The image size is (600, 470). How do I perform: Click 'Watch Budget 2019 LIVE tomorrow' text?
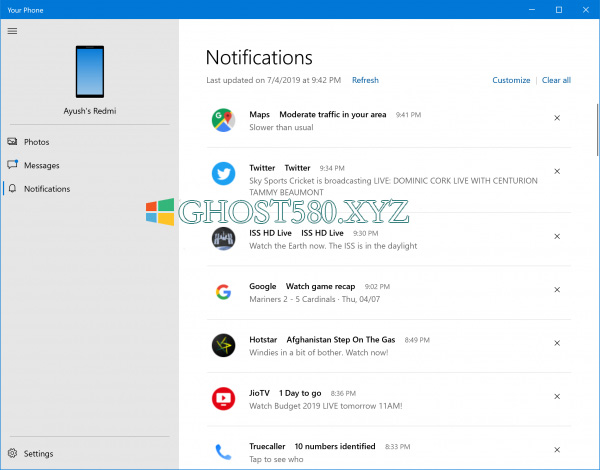point(326,406)
